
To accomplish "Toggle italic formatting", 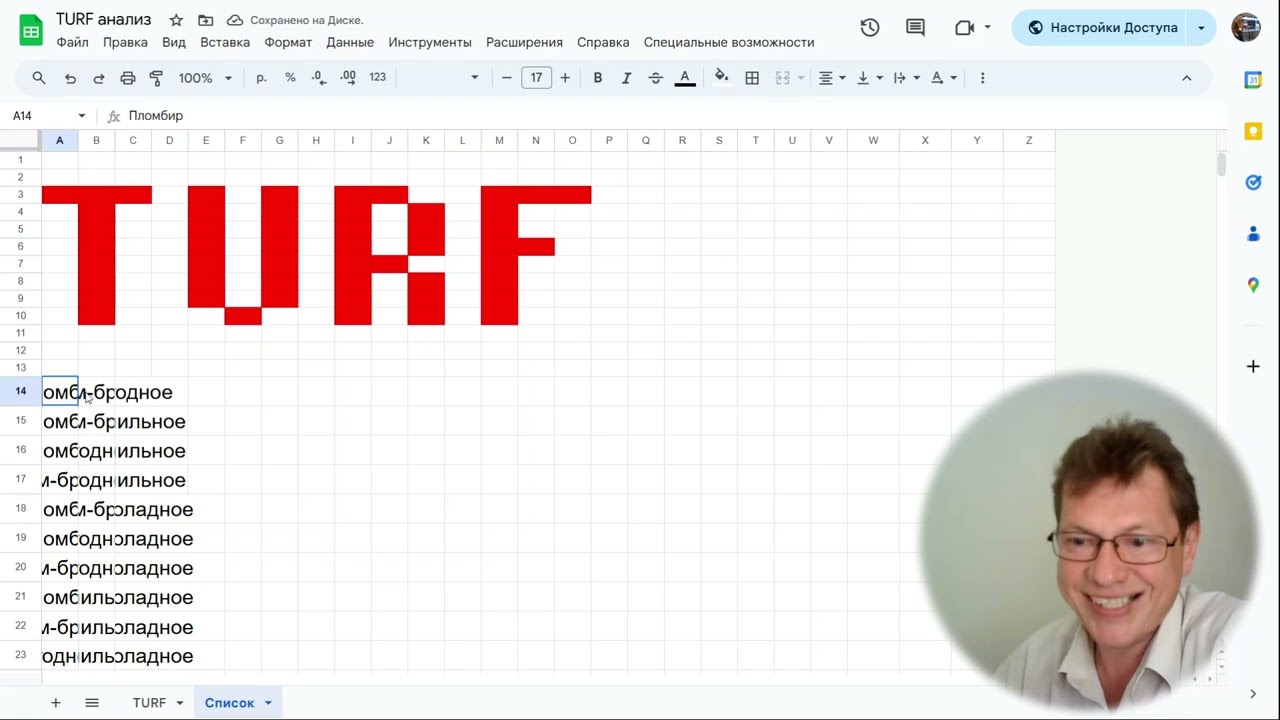I will point(627,77).
